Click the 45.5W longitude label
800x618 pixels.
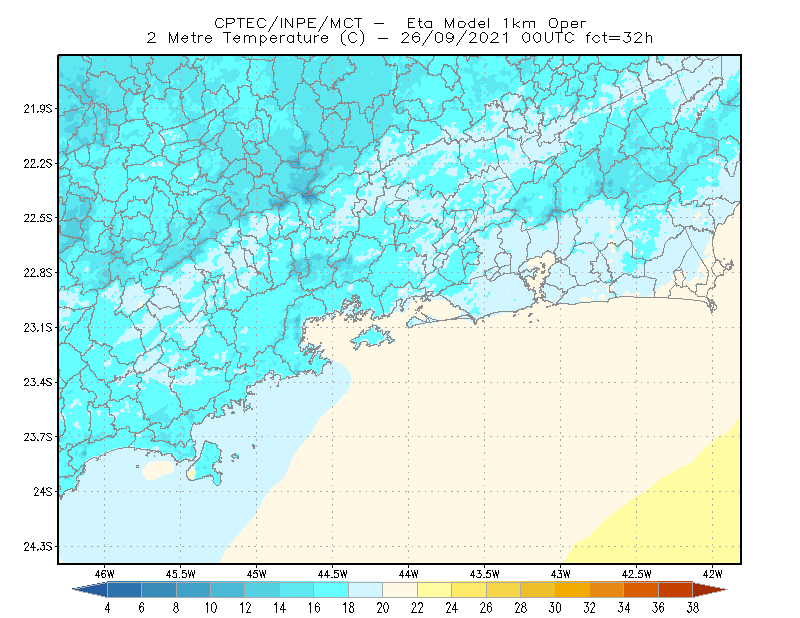click(x=181, y=574)
